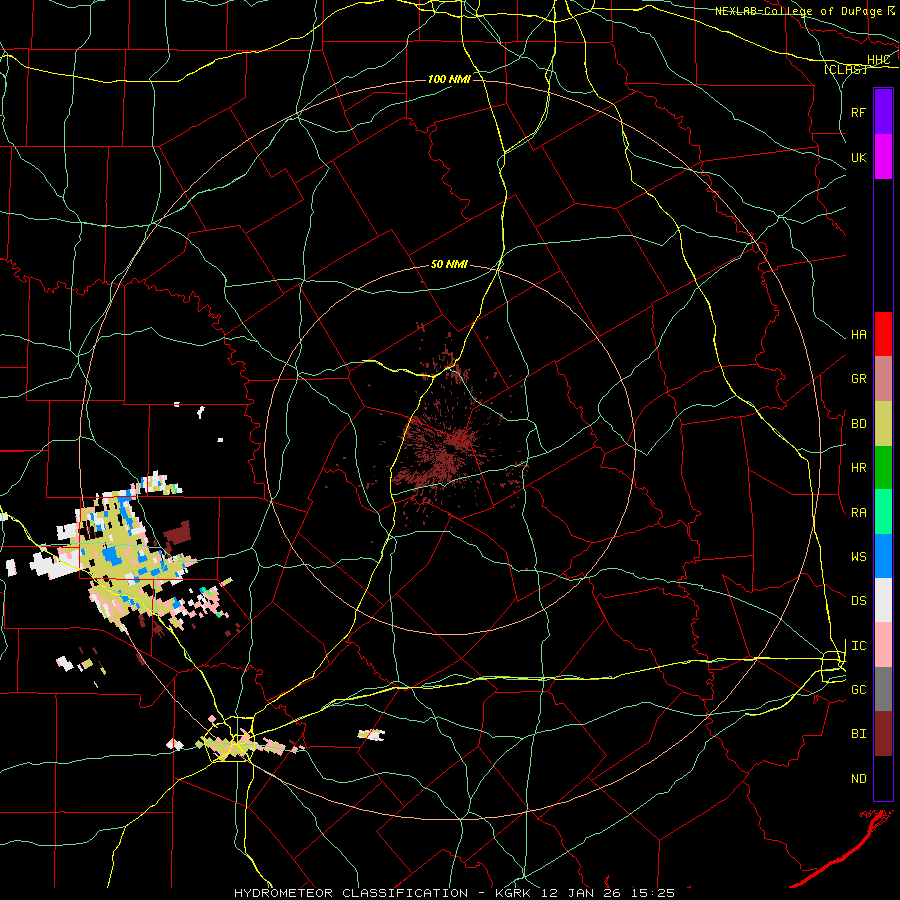The width and height of the screenshot is (900, 900).
Task: Click the IC legend label
Action: 858,646
